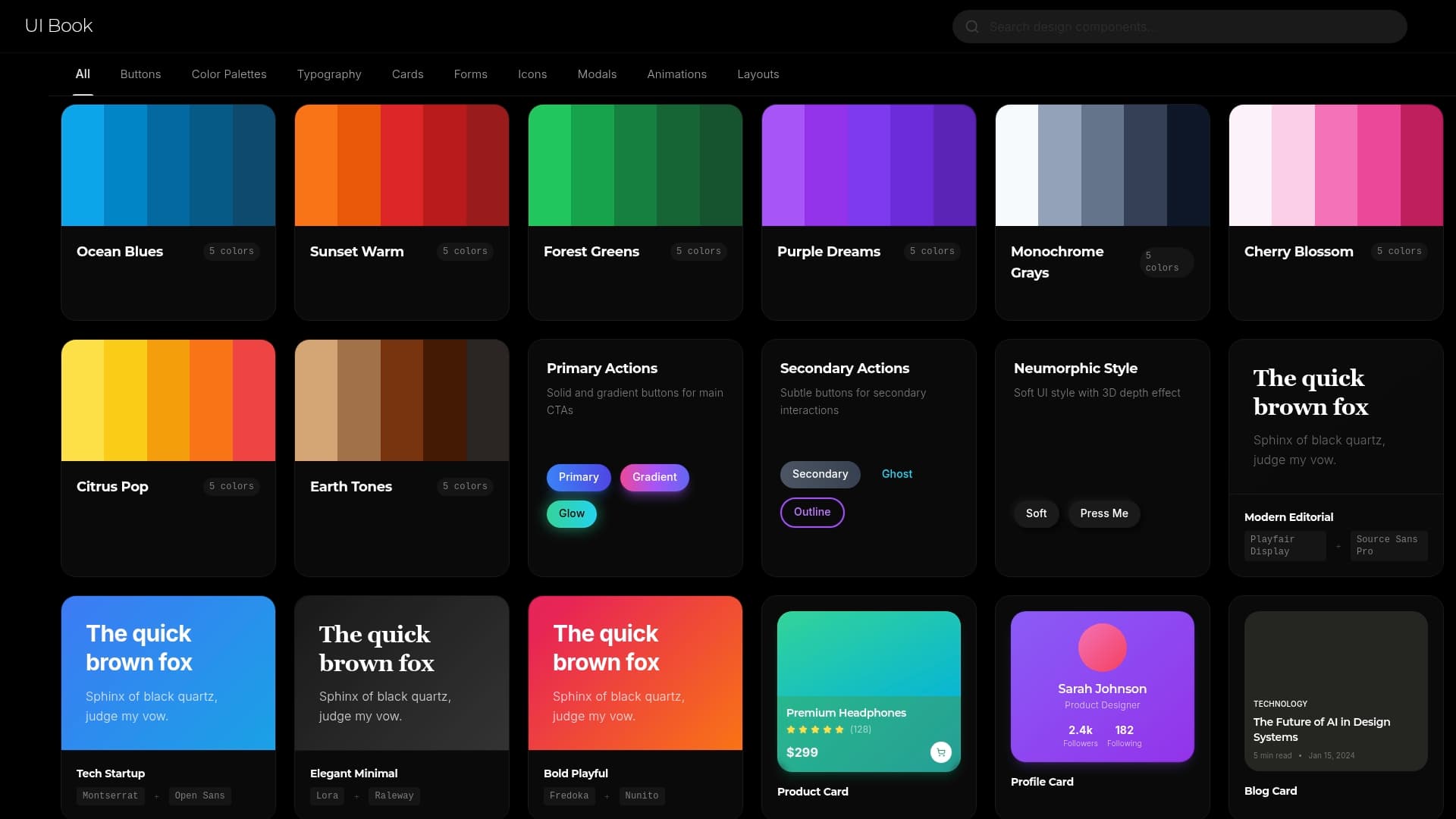Click the search magnifier icon
This screenshot has width=1456, height=819.
click(x=972, y=27)
